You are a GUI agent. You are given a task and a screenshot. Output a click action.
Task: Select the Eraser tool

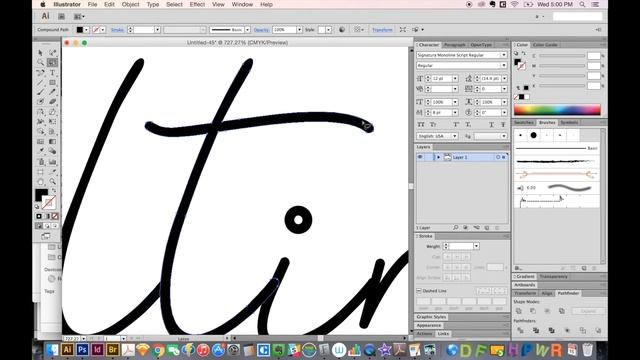coord(52,102)
